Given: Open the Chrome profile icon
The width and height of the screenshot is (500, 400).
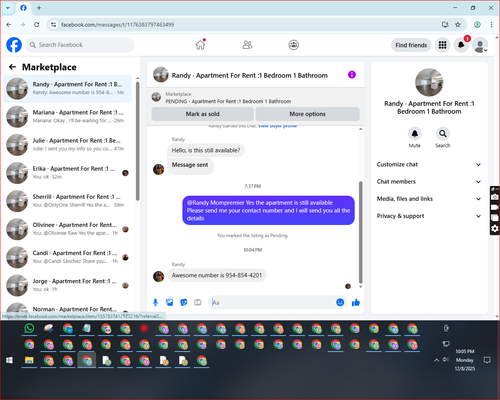Looking at the screenshot, I should pos(477,24).
